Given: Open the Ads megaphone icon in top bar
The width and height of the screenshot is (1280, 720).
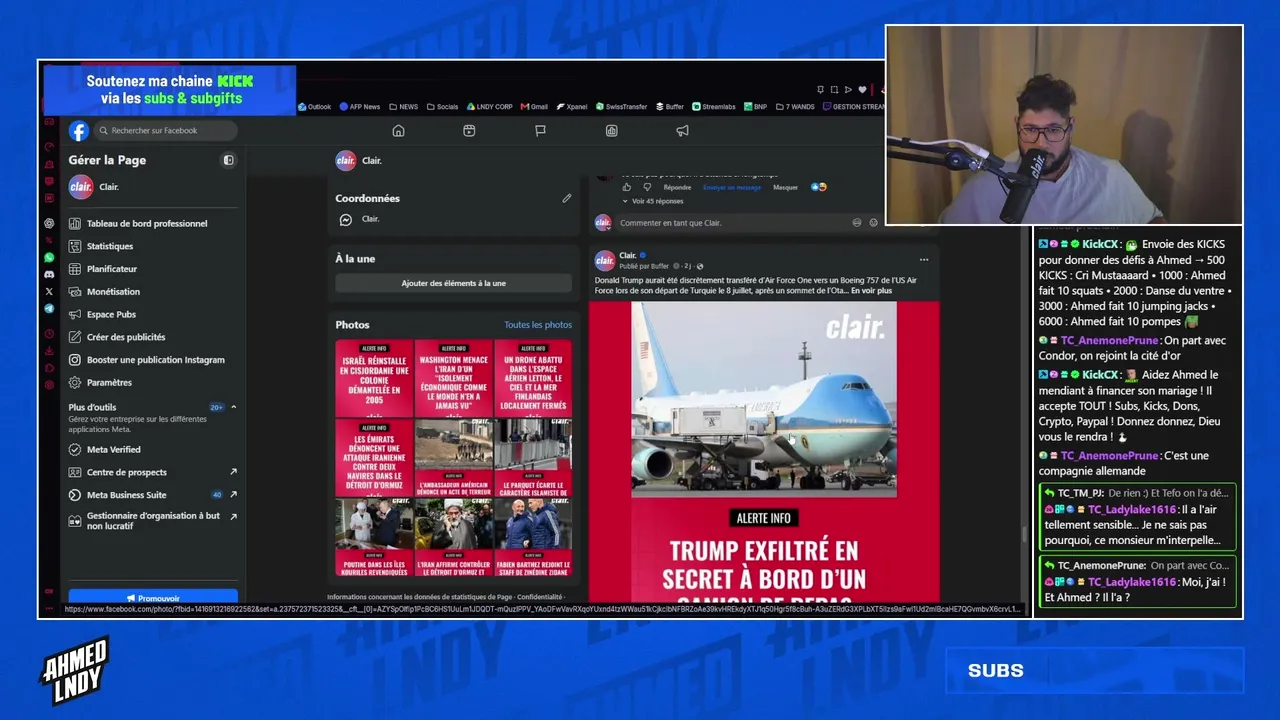Looking at the screenshot, I should click(682, 131).
